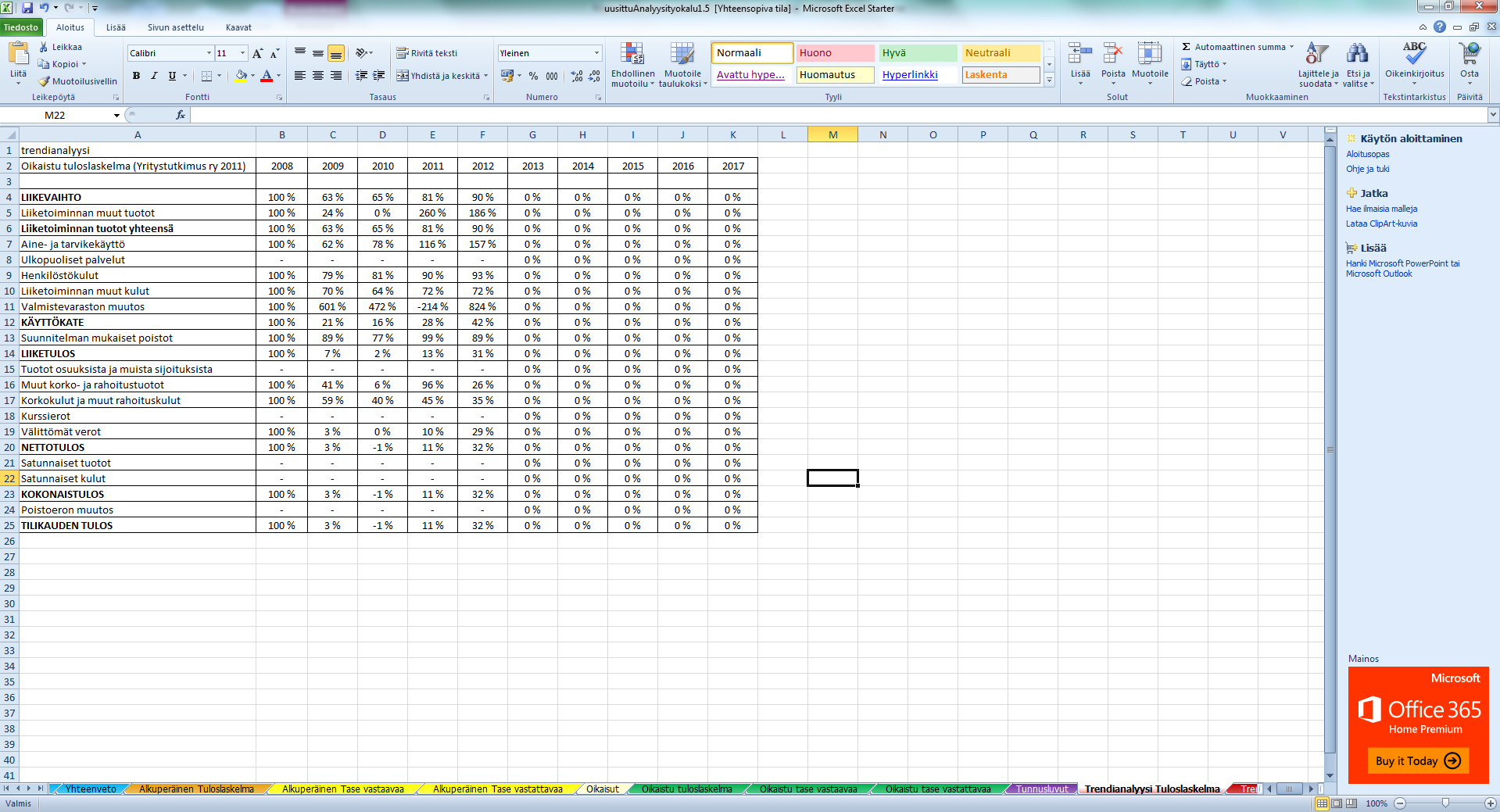Align text left
The width and height of the screenshot is (1500, 812).
(x=300, y=76)
